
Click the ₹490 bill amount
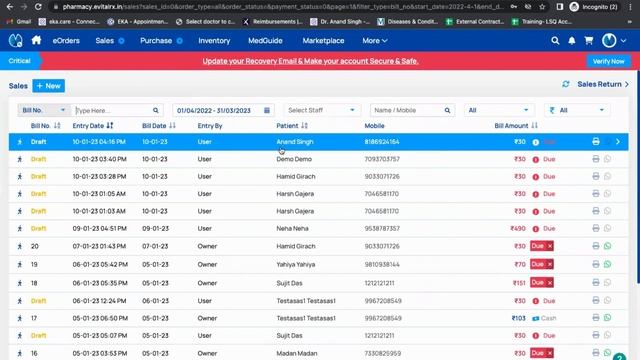click(x=518, y=229)
